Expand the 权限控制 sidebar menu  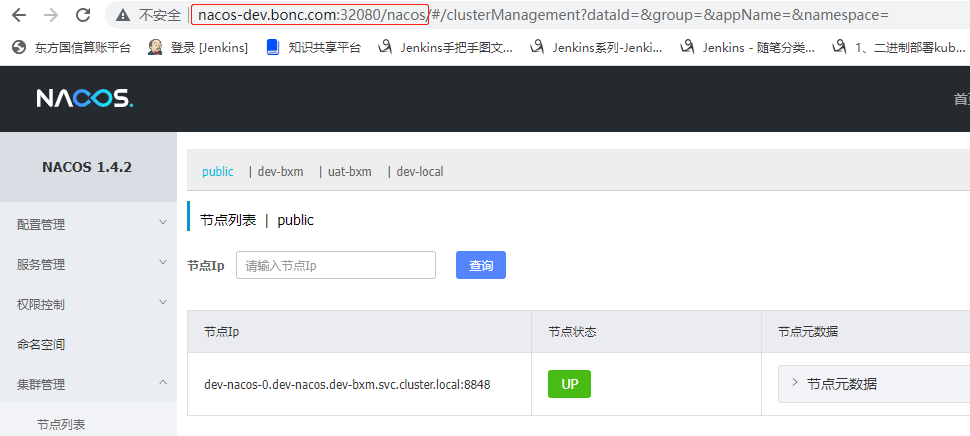click(x=88, y=304)
